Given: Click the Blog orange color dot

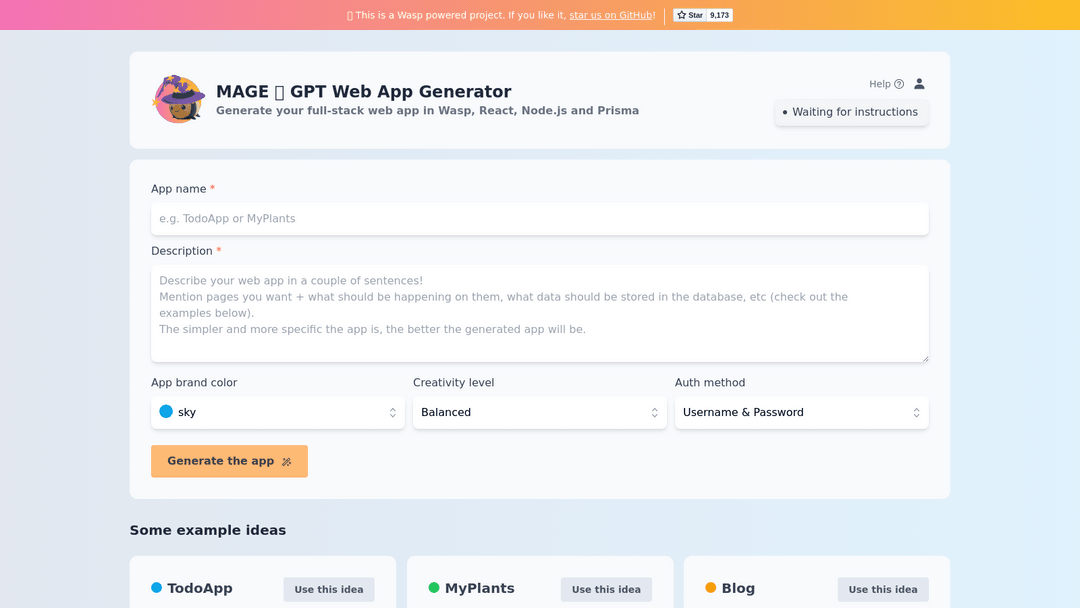Looking at the screenshot, I should pos(711,587).
